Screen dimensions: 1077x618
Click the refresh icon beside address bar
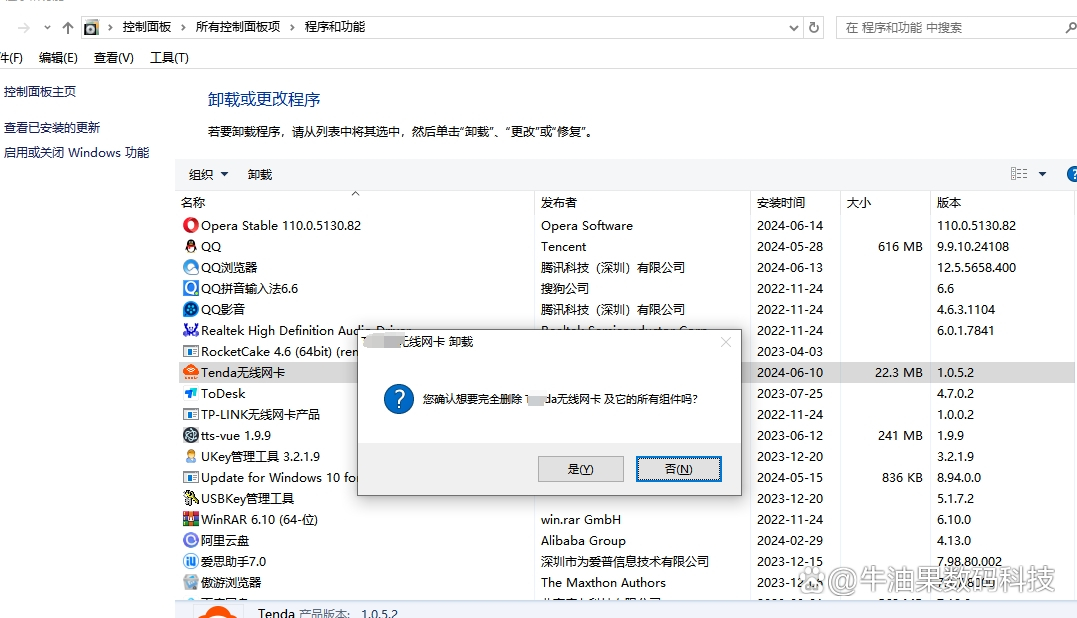[x=814, y=27]
